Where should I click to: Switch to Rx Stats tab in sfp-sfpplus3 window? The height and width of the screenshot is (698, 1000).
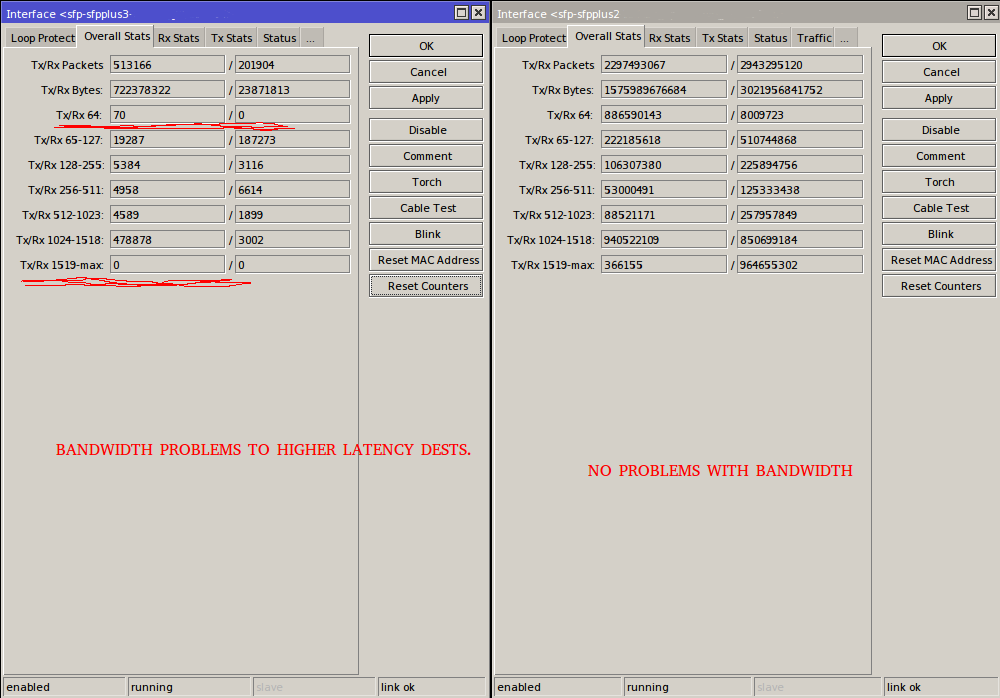click(179, 38)
